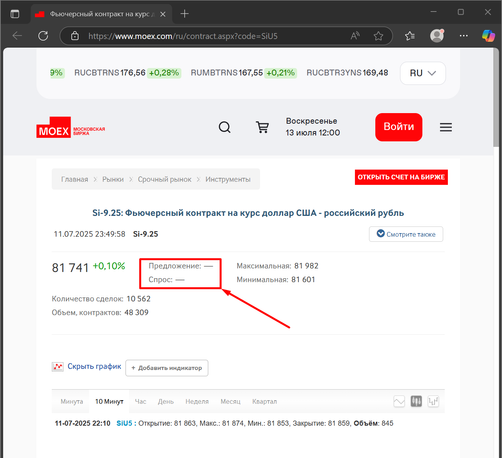Go to Рынки breadcrumb

(x=113, y=179)
